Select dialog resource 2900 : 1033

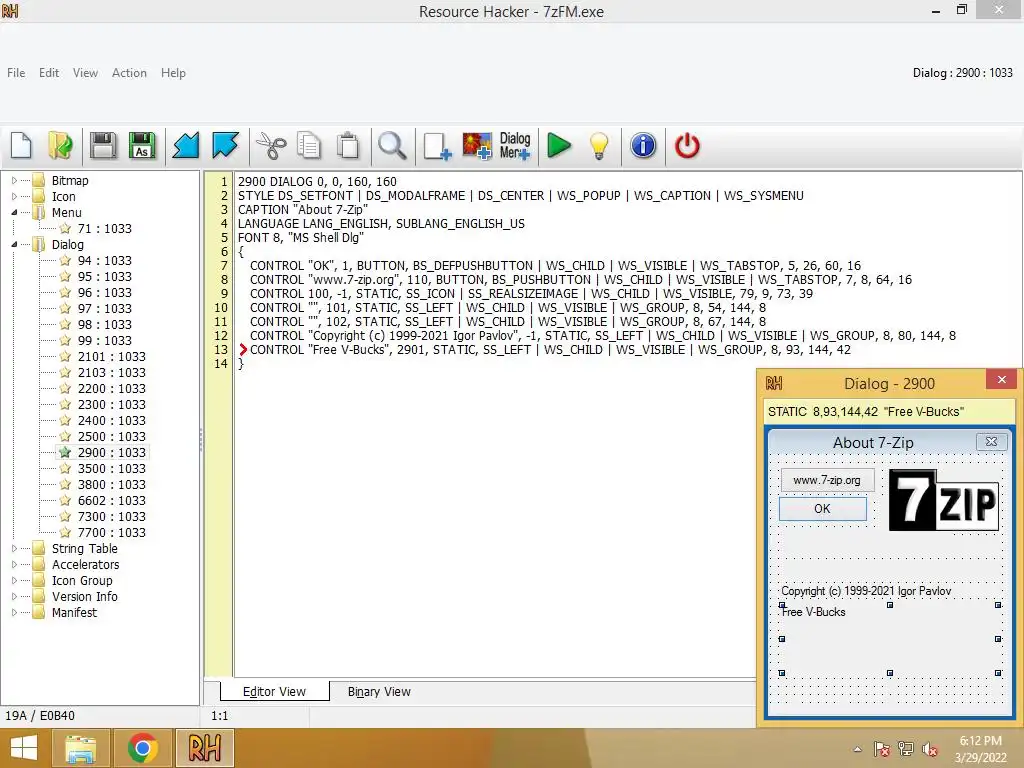(111, 453)
